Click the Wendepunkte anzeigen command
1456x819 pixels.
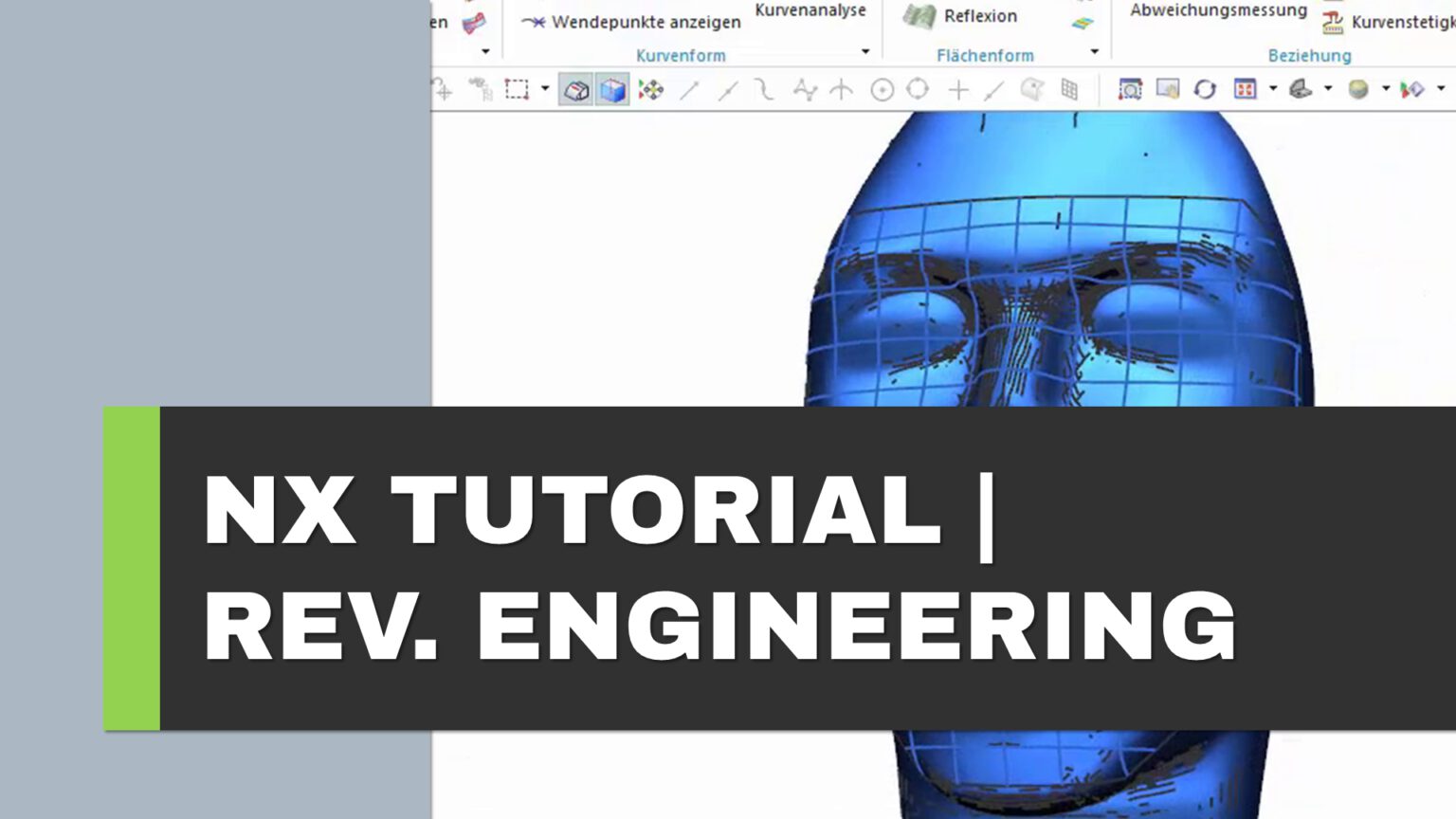[631, 21]
